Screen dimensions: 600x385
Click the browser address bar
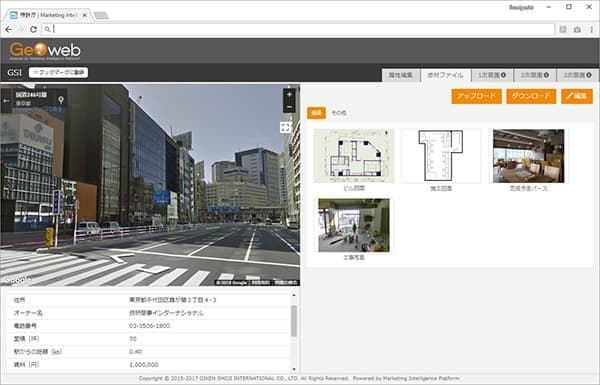pos(298,29)
